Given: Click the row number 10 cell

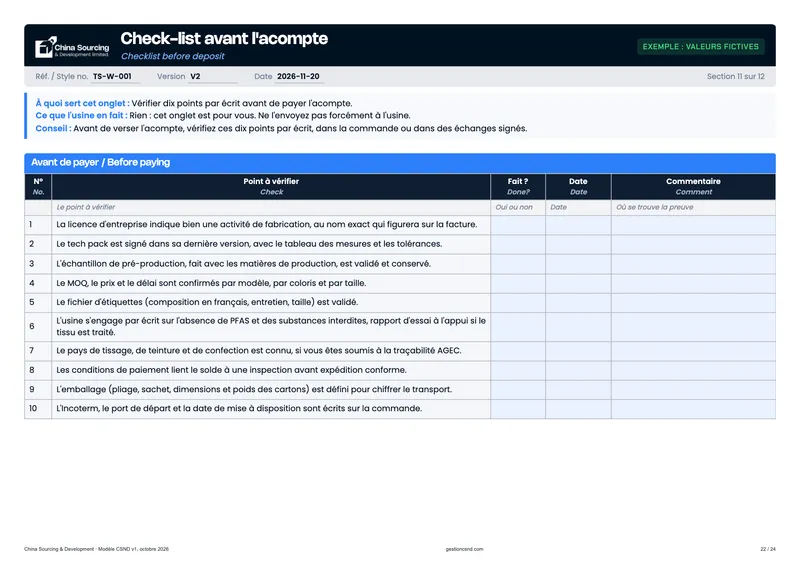Looking at the screenshot, I should pyautogui.click(x=38, y=409).
